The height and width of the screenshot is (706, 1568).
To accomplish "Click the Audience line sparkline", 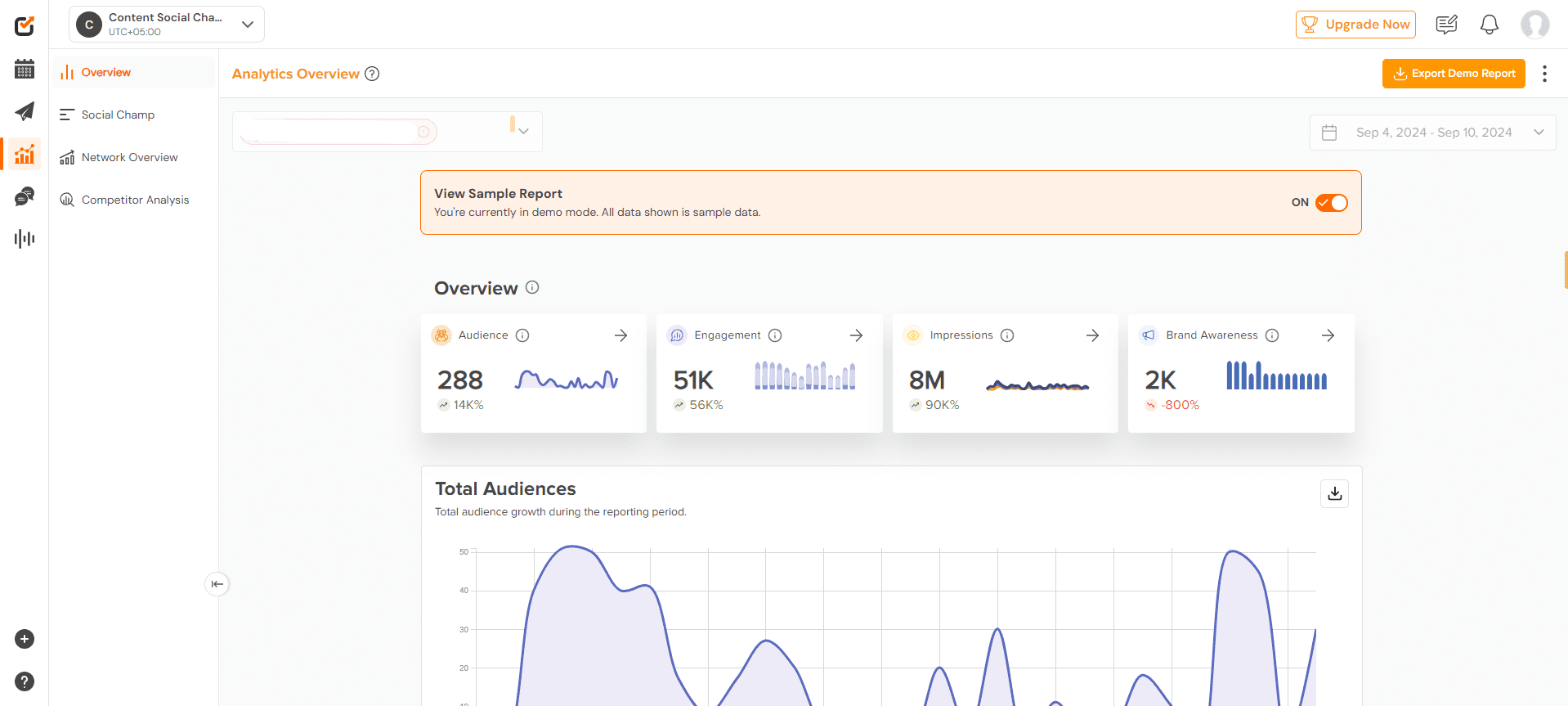I will pyautogui.click(x=567, y=379).
